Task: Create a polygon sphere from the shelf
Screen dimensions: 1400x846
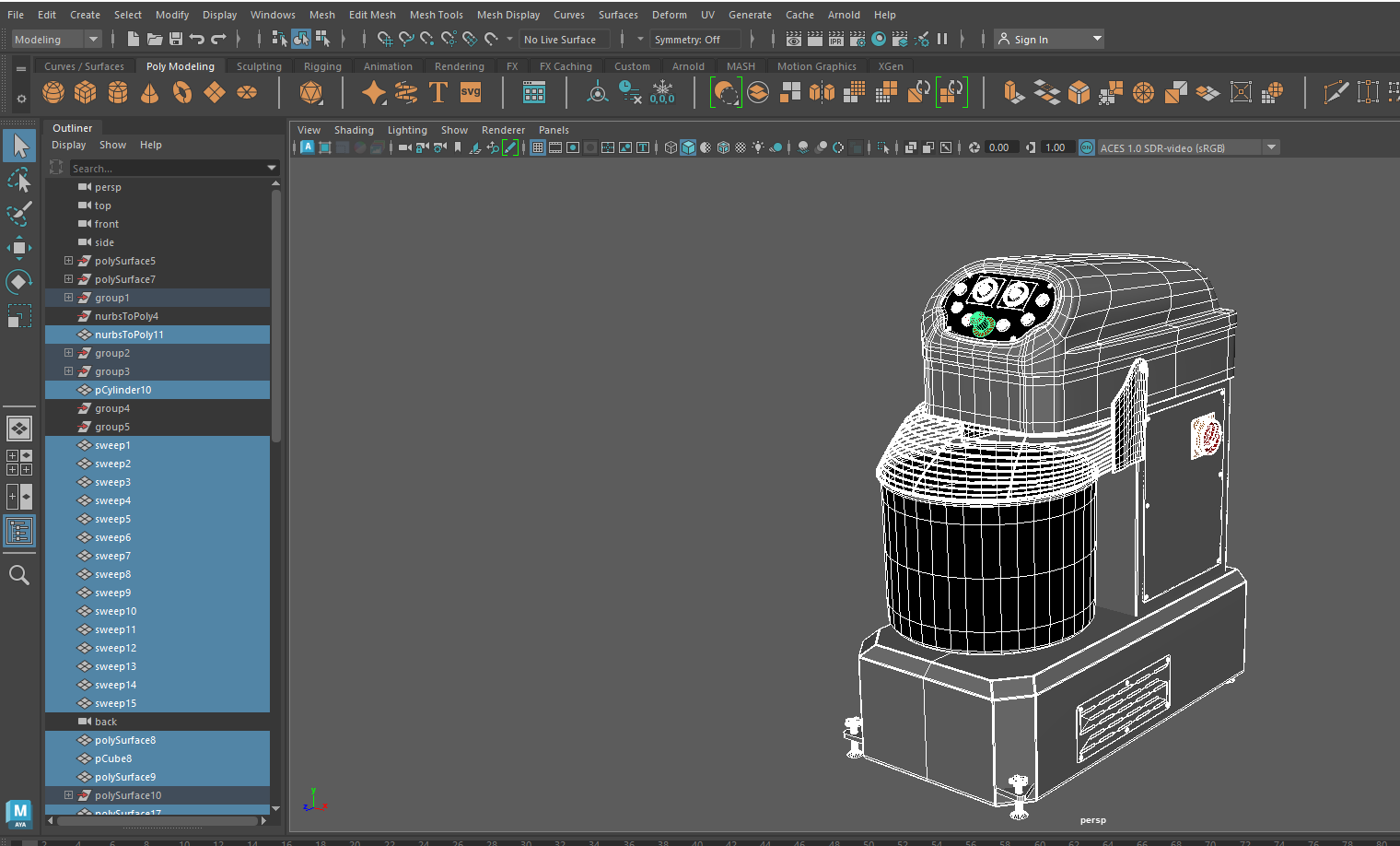Action: tap(53, 93)
